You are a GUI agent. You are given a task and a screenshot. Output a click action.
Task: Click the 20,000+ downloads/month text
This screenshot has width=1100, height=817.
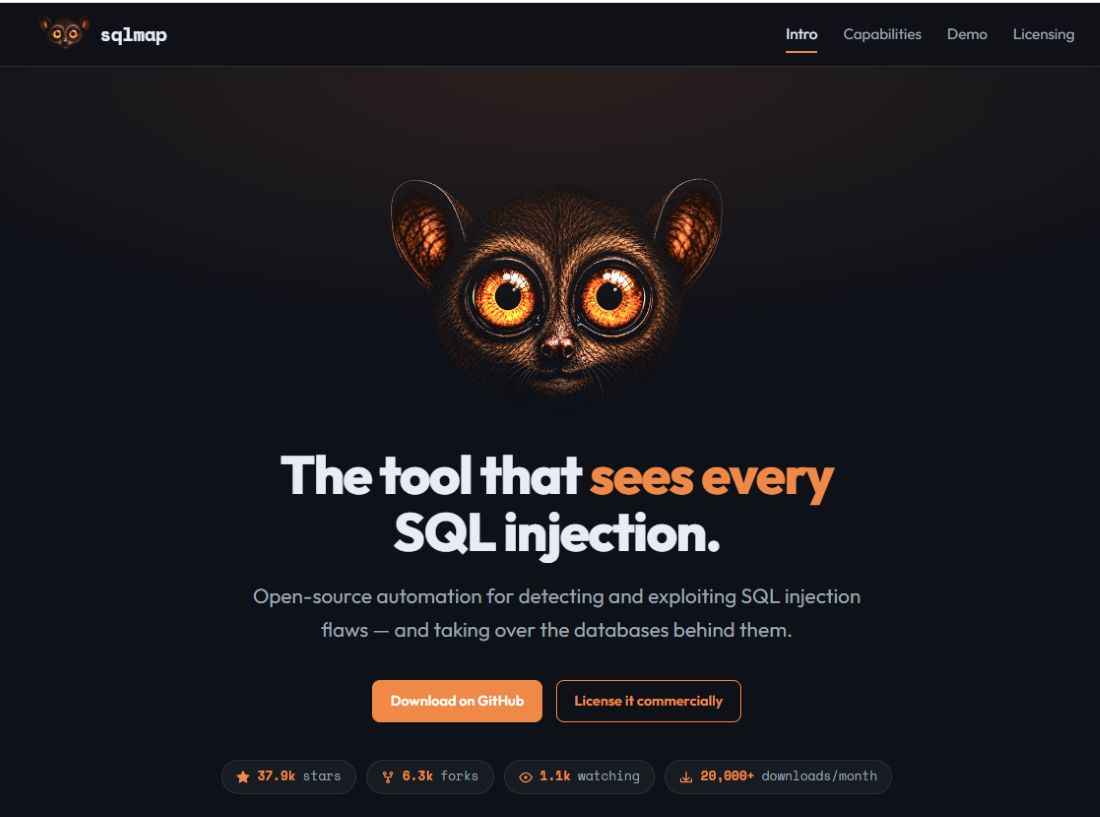coord(789,776)
